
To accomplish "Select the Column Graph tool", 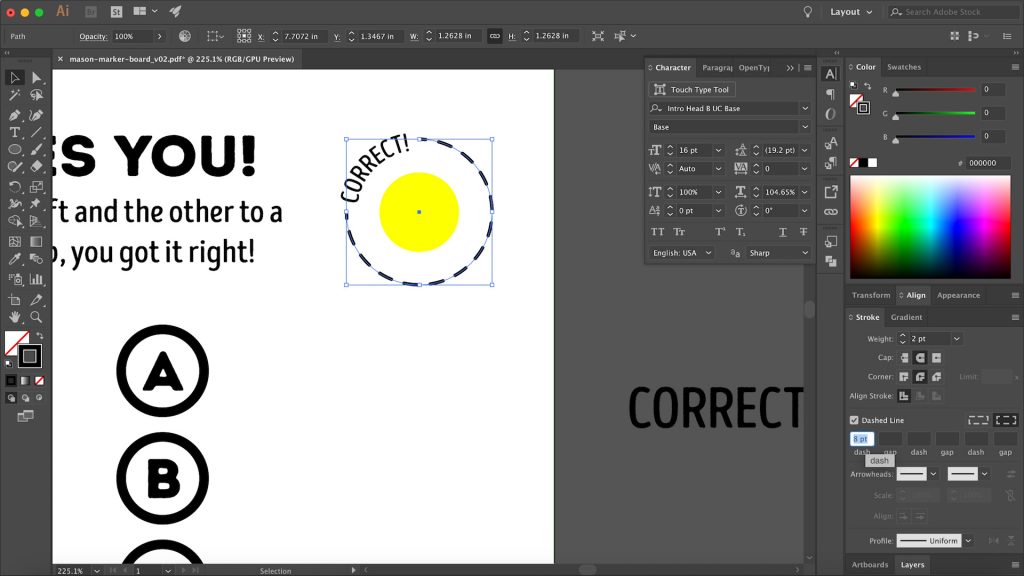I will coord(37,280).
